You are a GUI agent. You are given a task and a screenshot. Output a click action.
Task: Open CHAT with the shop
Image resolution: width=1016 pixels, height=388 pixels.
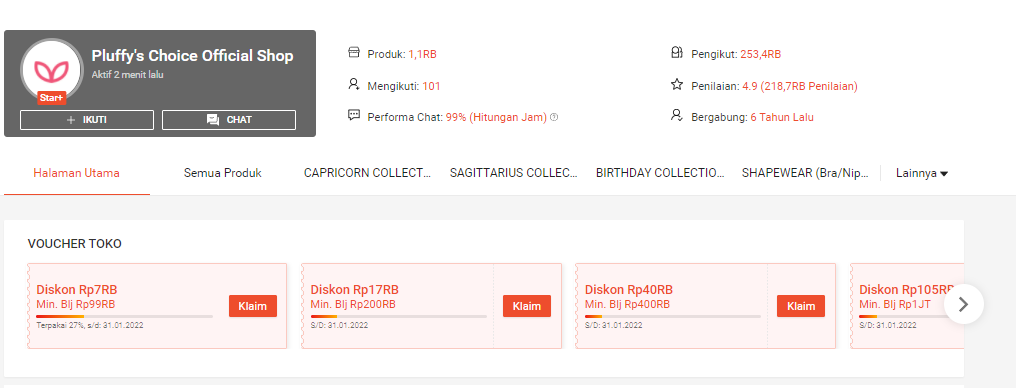coord(229,120)
